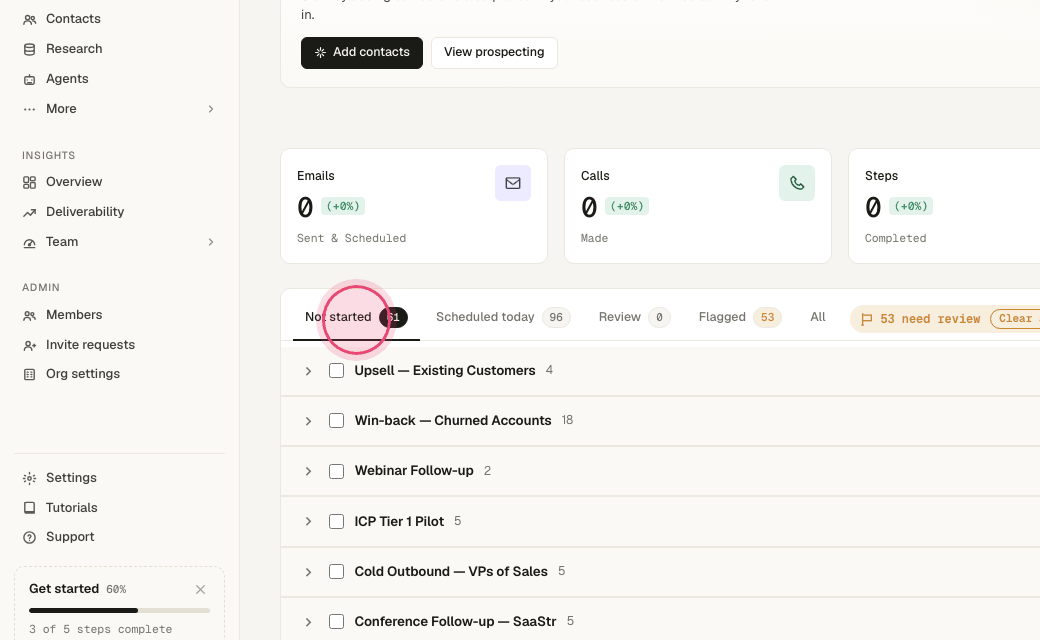Screen dimensions: 1040x640
Task: Click the Deliverability trend icon
Action: [x=29, y=212]
